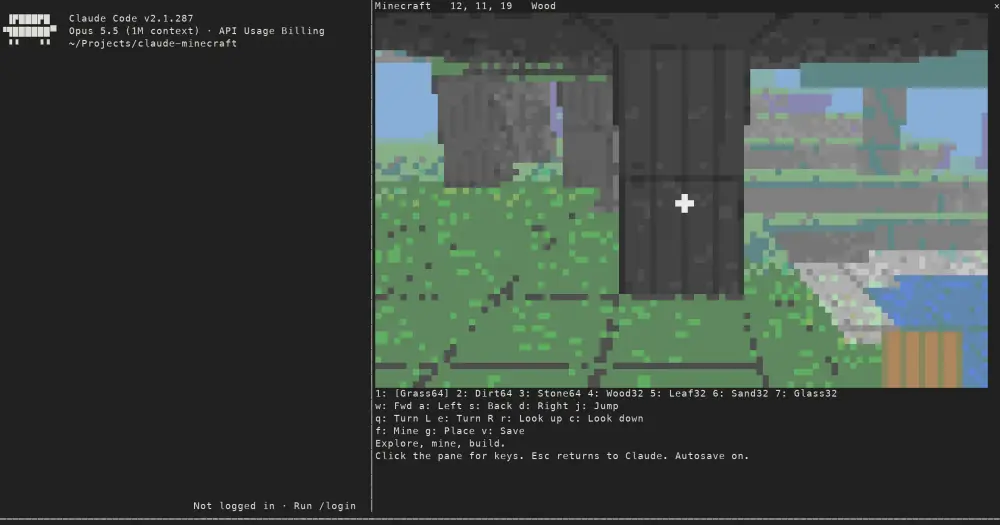This screenshot has height=525, width=1000.
Task: Click the white crosshair in the game view
Action: pos(684,203)
